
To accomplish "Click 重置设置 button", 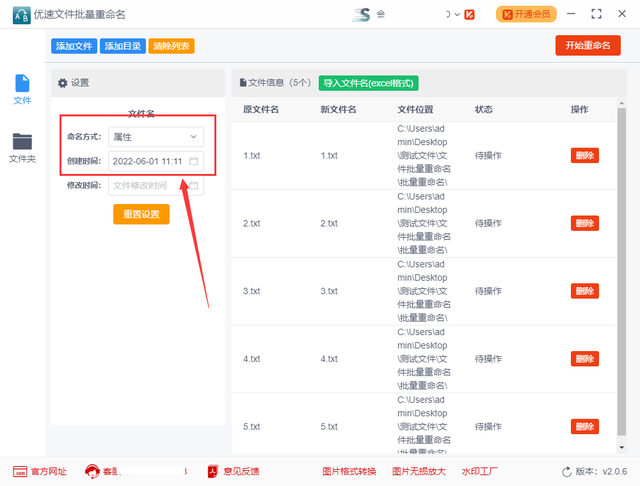I will click(x=141, y=214).
